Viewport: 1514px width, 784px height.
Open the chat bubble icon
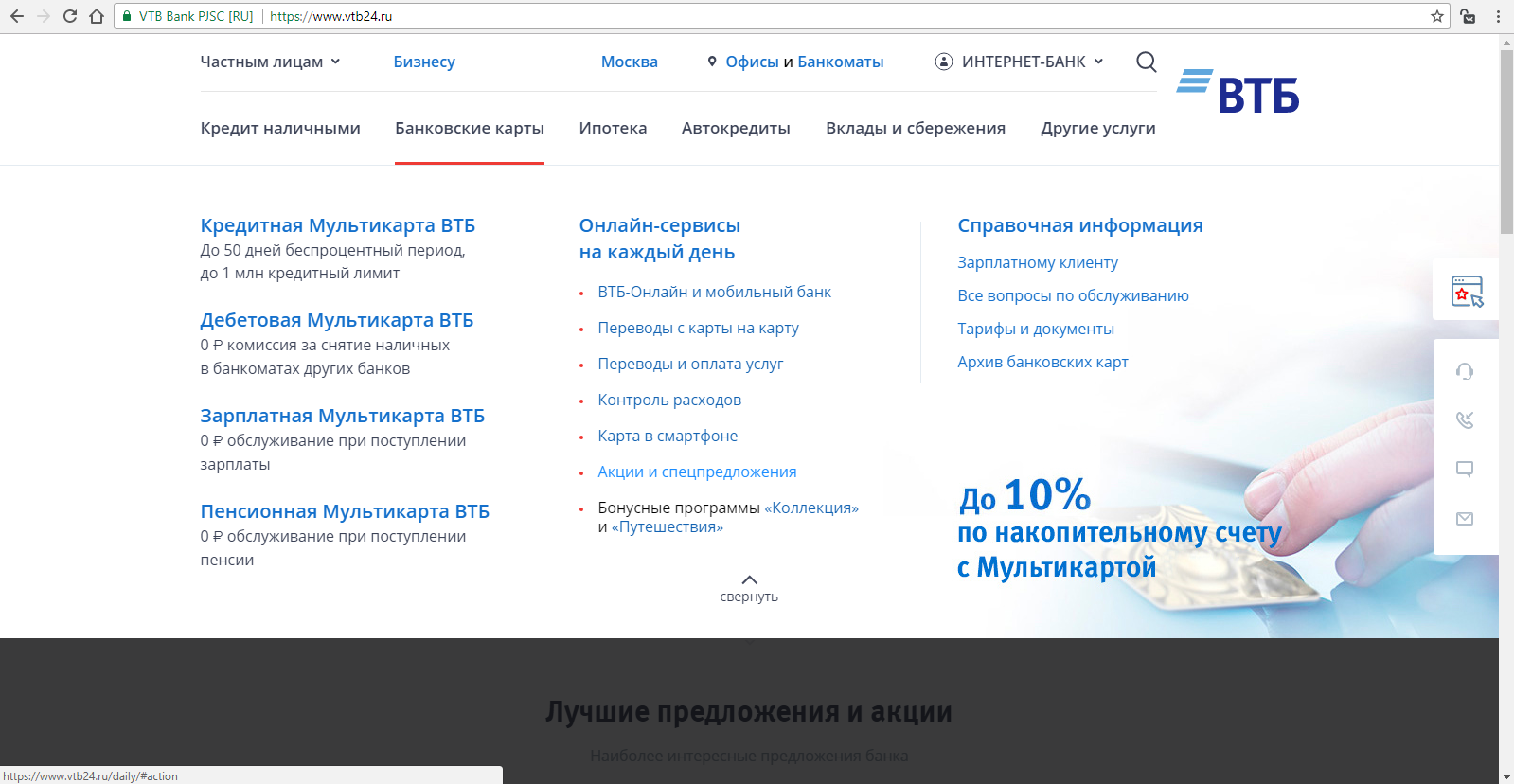click(1465, 469)
